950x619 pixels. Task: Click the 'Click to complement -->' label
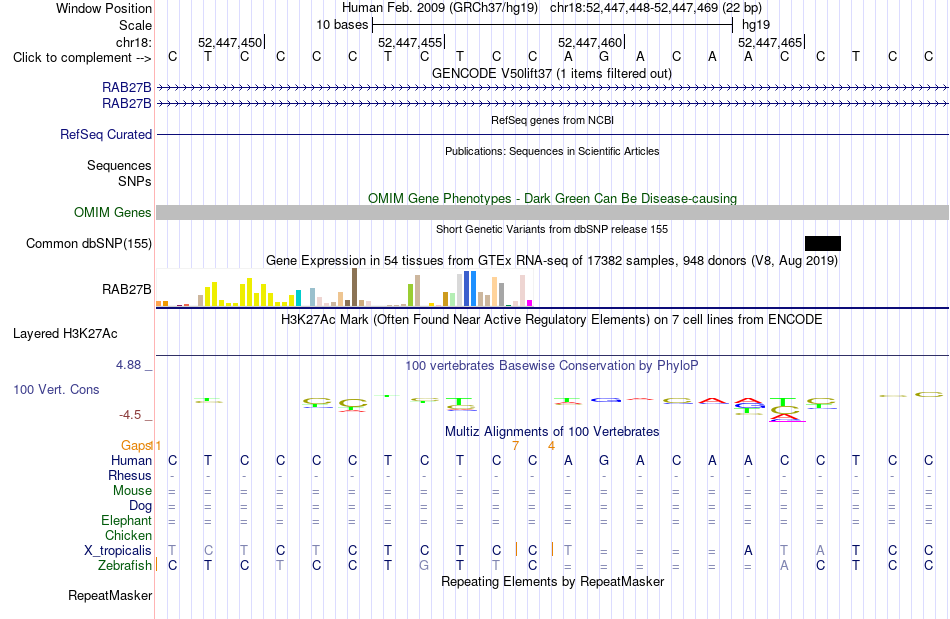coord(82,58)
